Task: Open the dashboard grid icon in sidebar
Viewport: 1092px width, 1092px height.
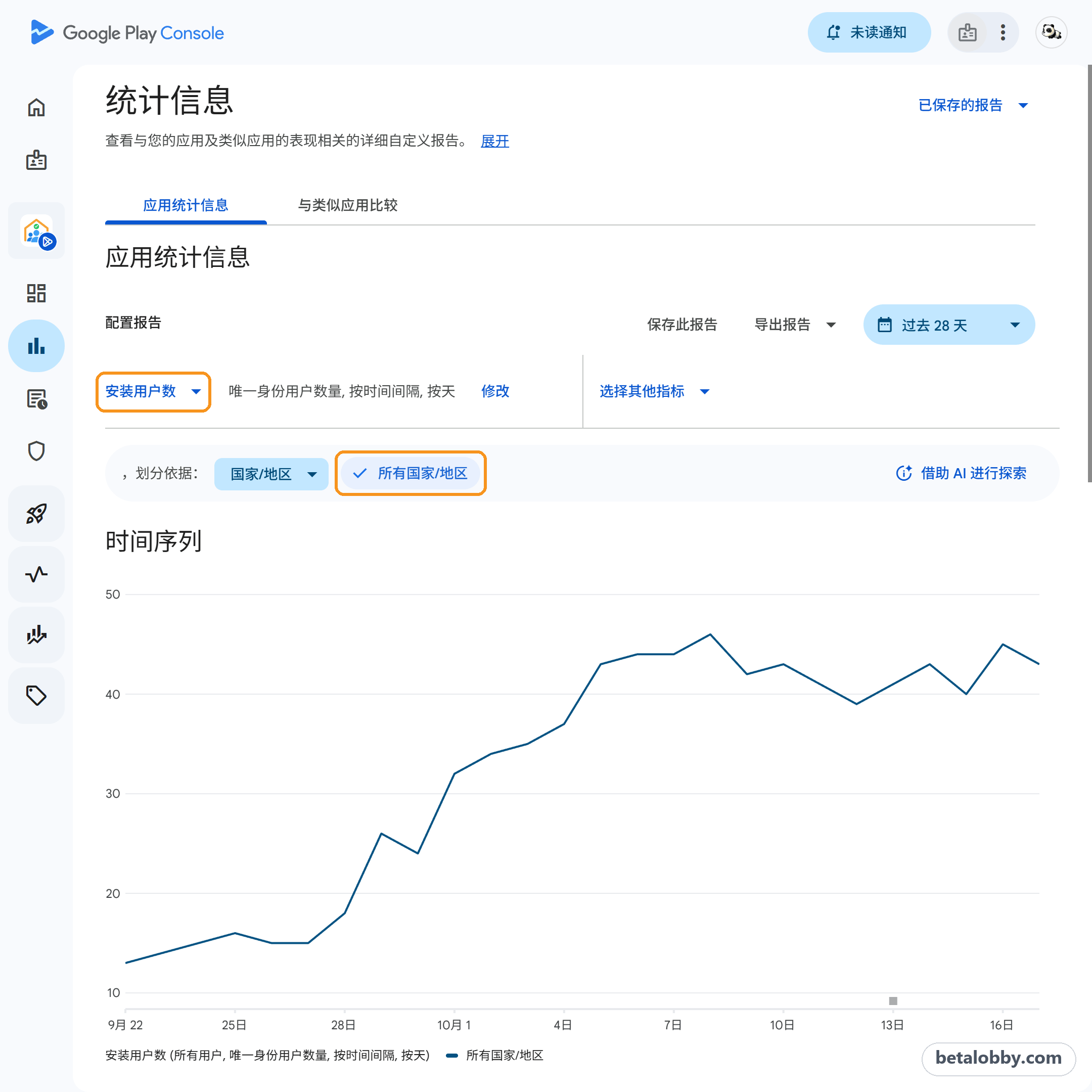Action: (36, 293)
